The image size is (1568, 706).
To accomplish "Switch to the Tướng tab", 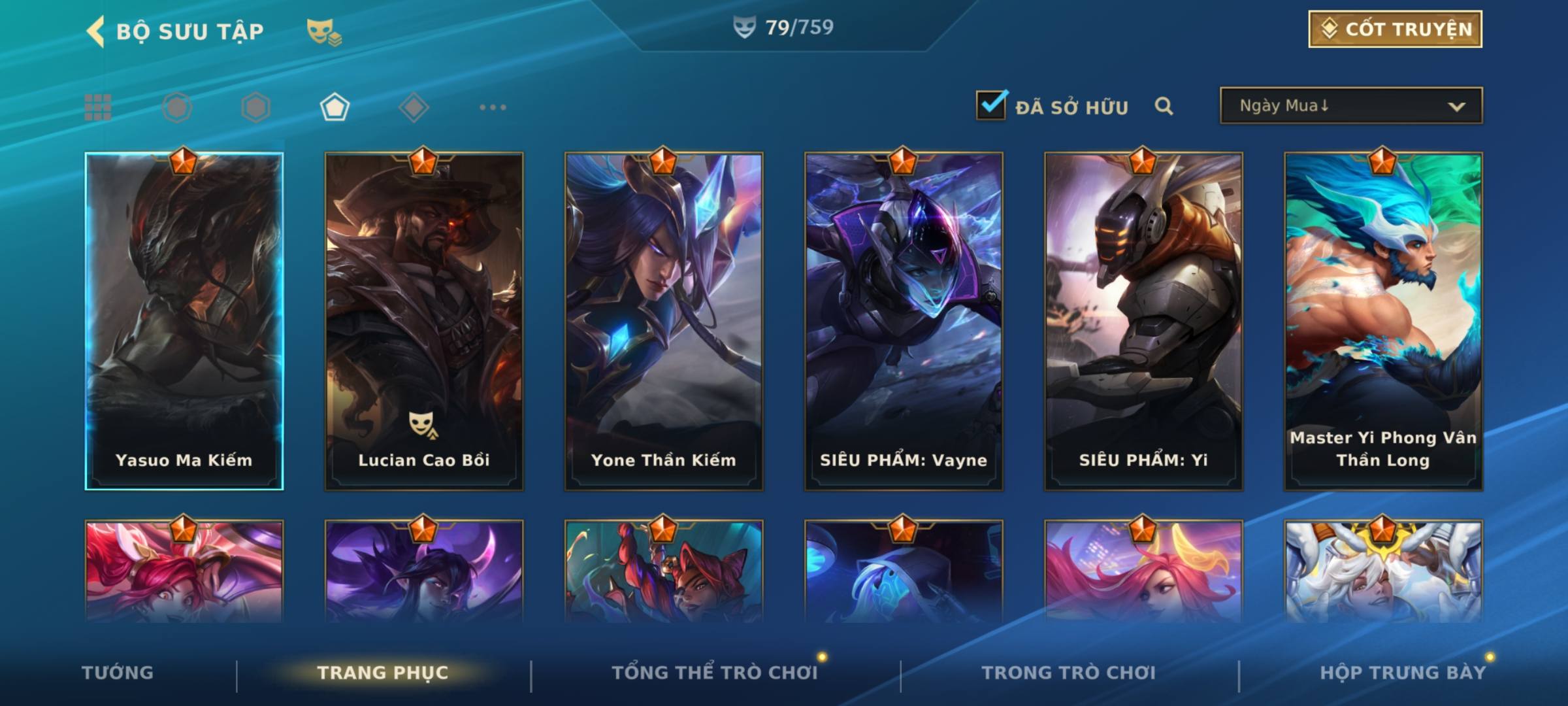I will 118,672.
